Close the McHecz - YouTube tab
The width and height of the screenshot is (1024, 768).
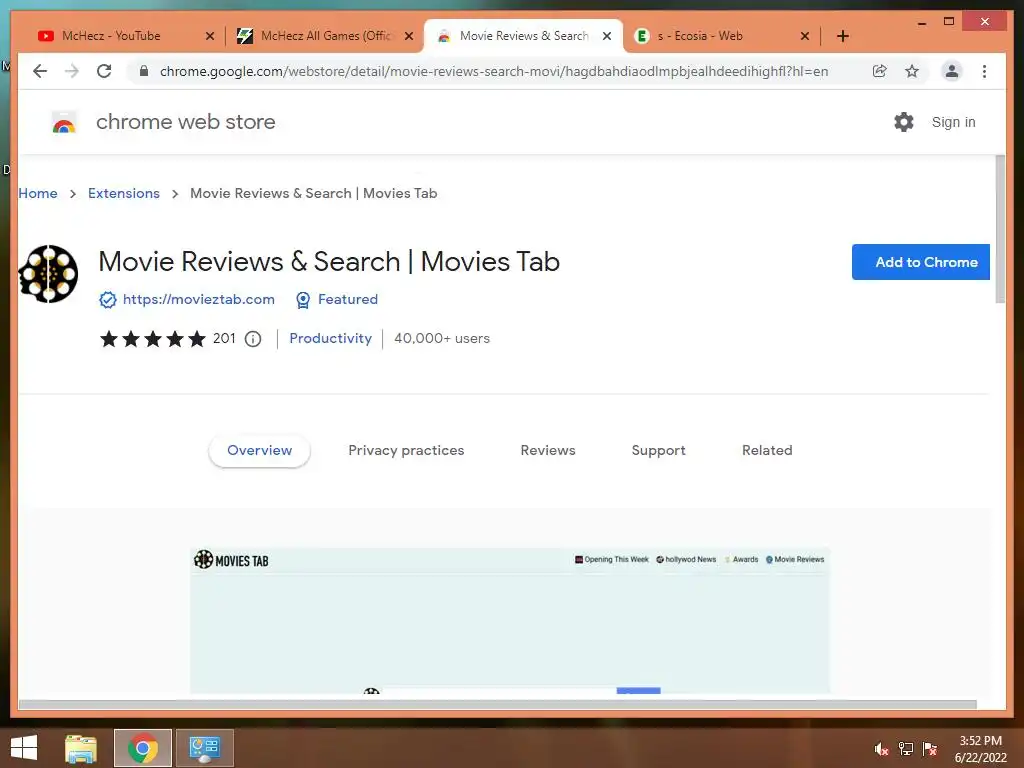(x=210, y=36)
